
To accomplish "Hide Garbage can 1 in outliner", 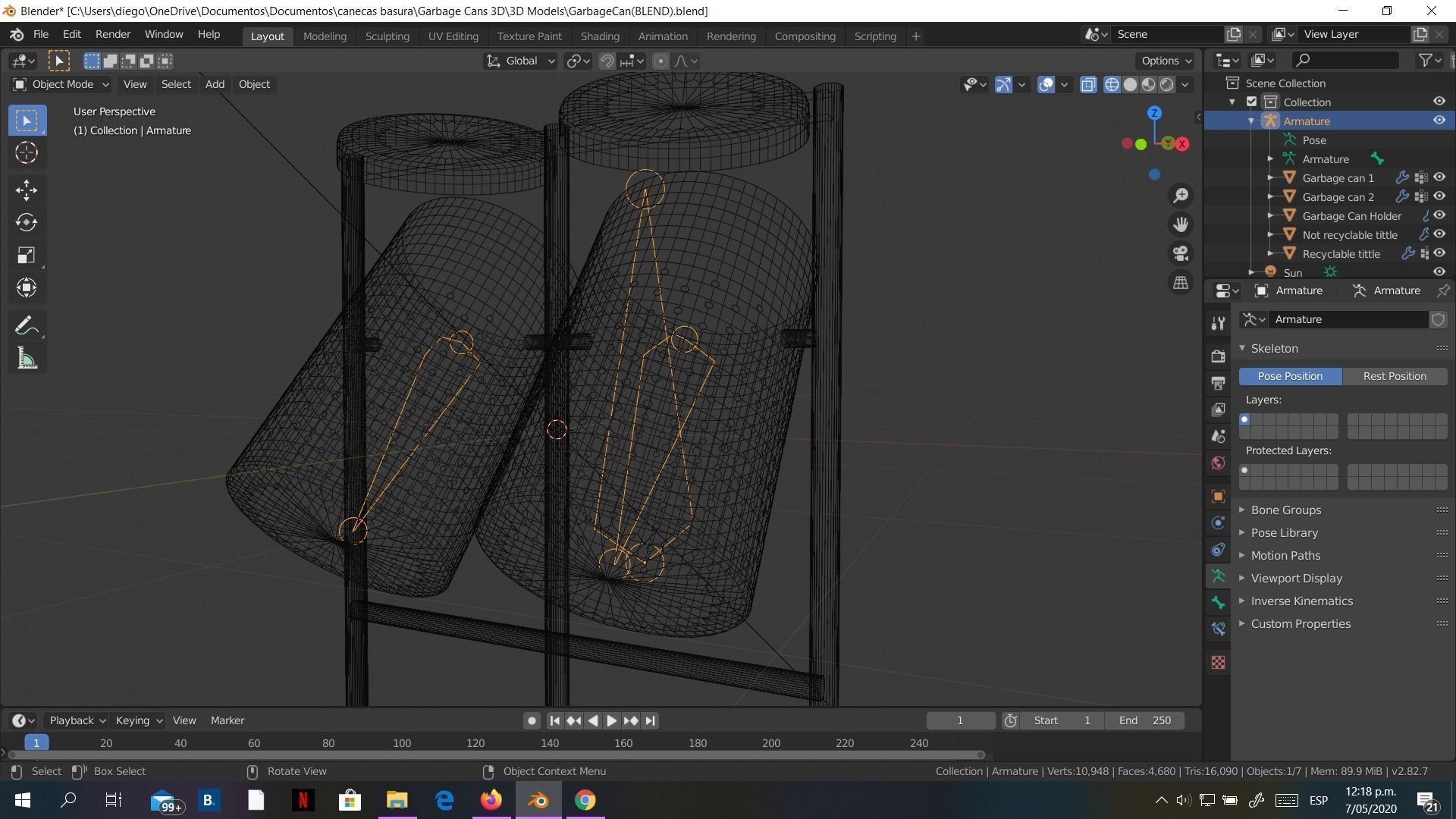I will coord(1439,177).
